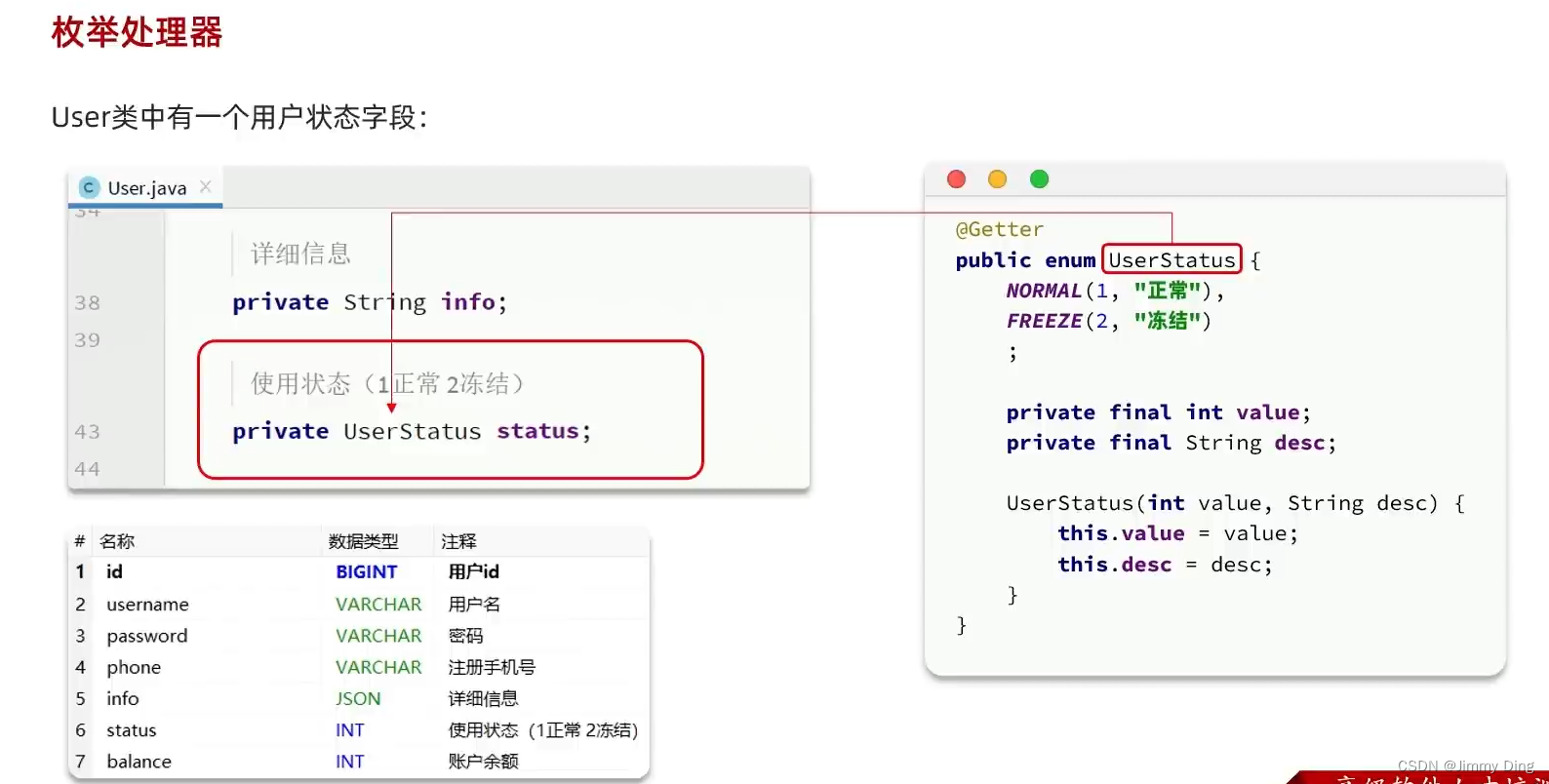
Task: Click the 注册手机号 comment cell
Action: 492,667
